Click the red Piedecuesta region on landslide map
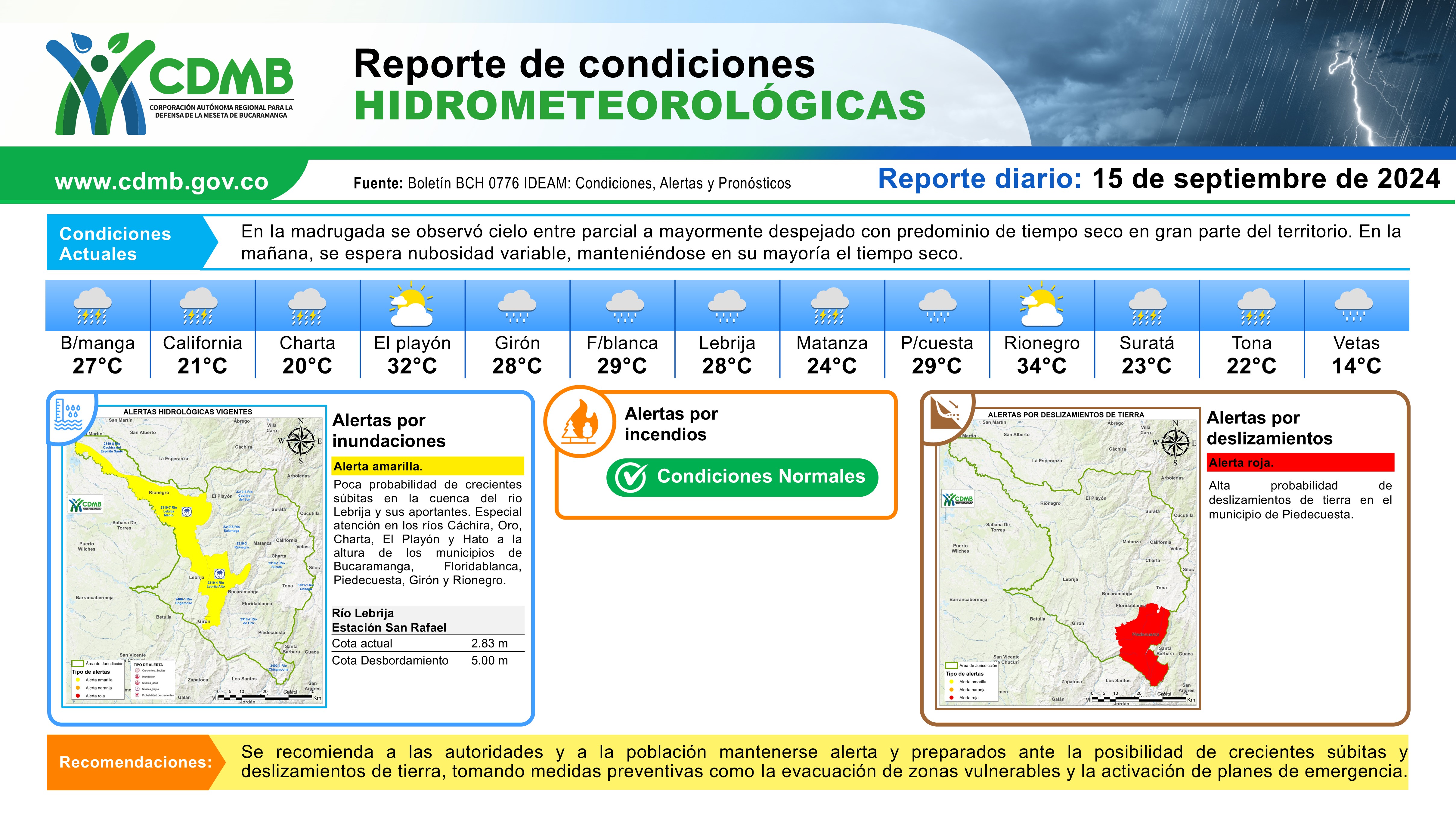 click(x=1142, y=639)
